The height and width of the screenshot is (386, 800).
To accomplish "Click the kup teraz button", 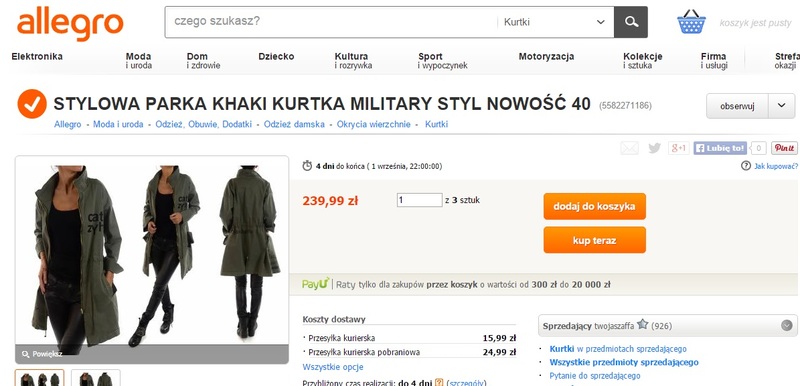I will coord(594,240).
